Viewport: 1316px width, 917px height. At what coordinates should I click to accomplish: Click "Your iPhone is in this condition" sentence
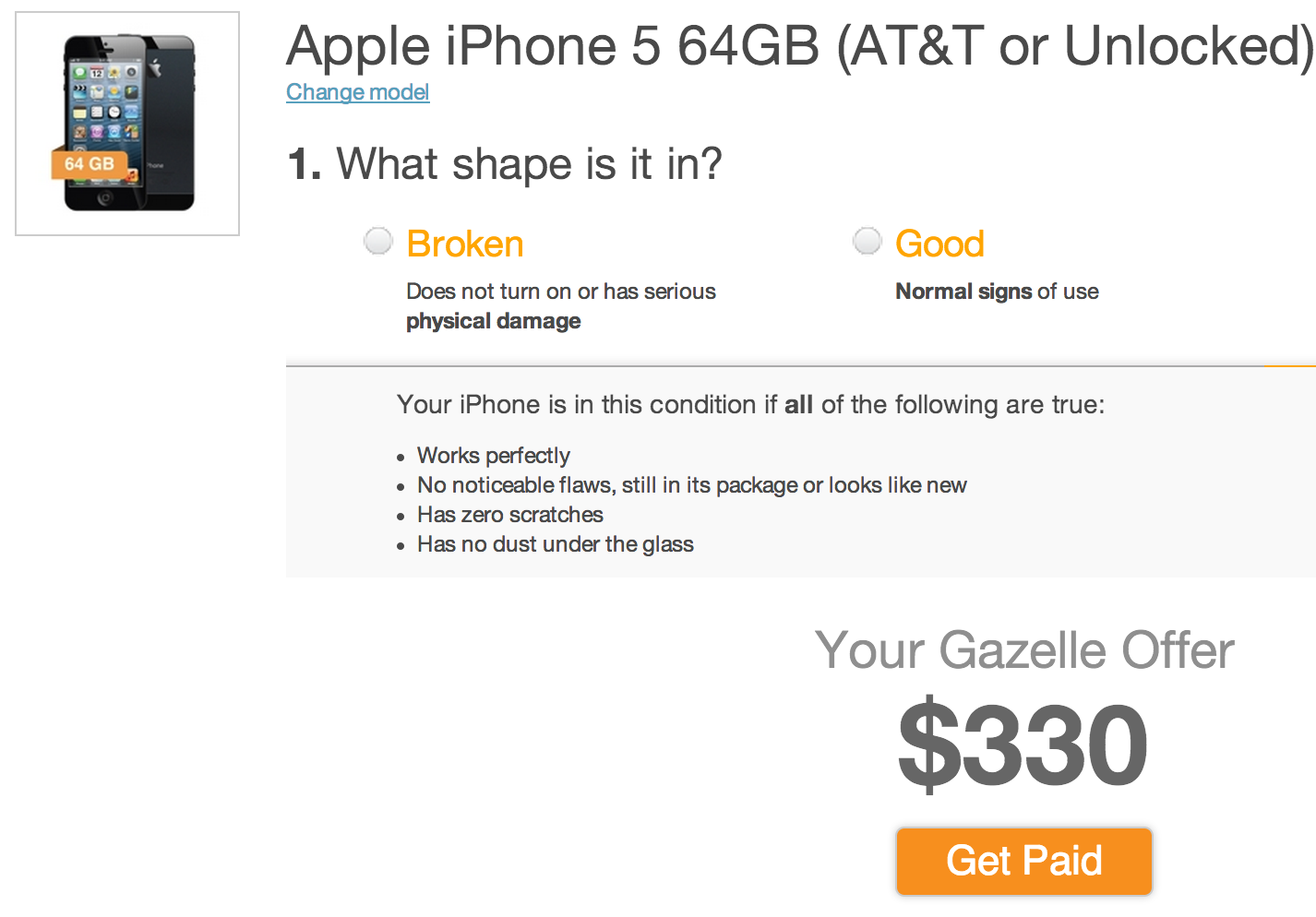[750, 405]
